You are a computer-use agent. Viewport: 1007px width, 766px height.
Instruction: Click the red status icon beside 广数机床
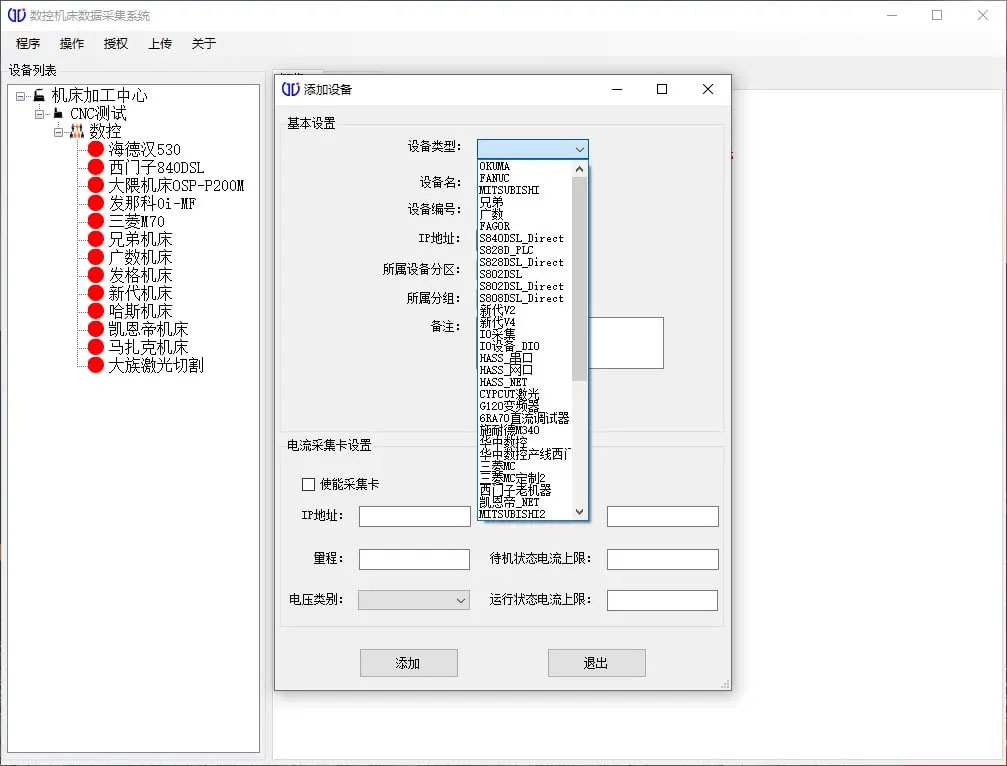[x=96, y=257]
